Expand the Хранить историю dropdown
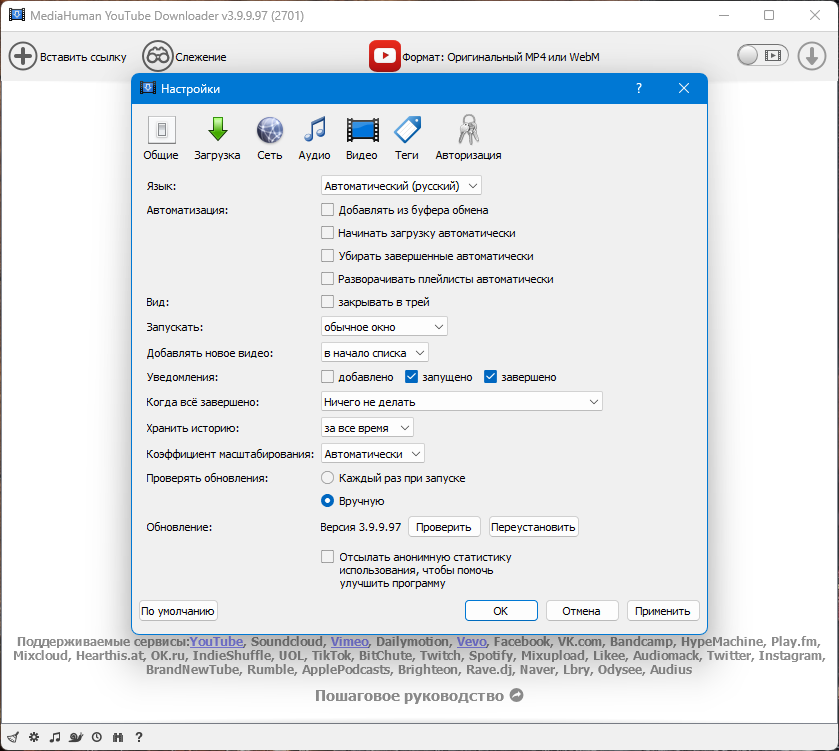 pyautogui.click(x=367, y=427)
